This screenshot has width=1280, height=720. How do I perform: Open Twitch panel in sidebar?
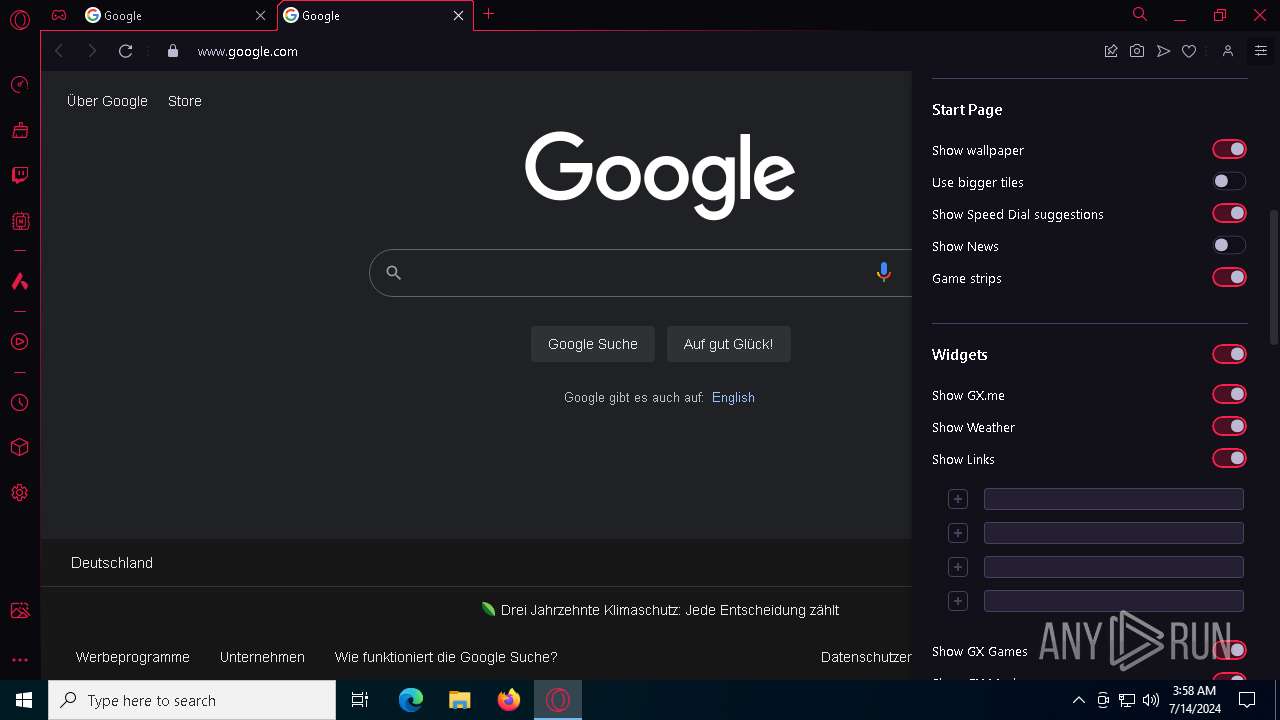point(19,175)
